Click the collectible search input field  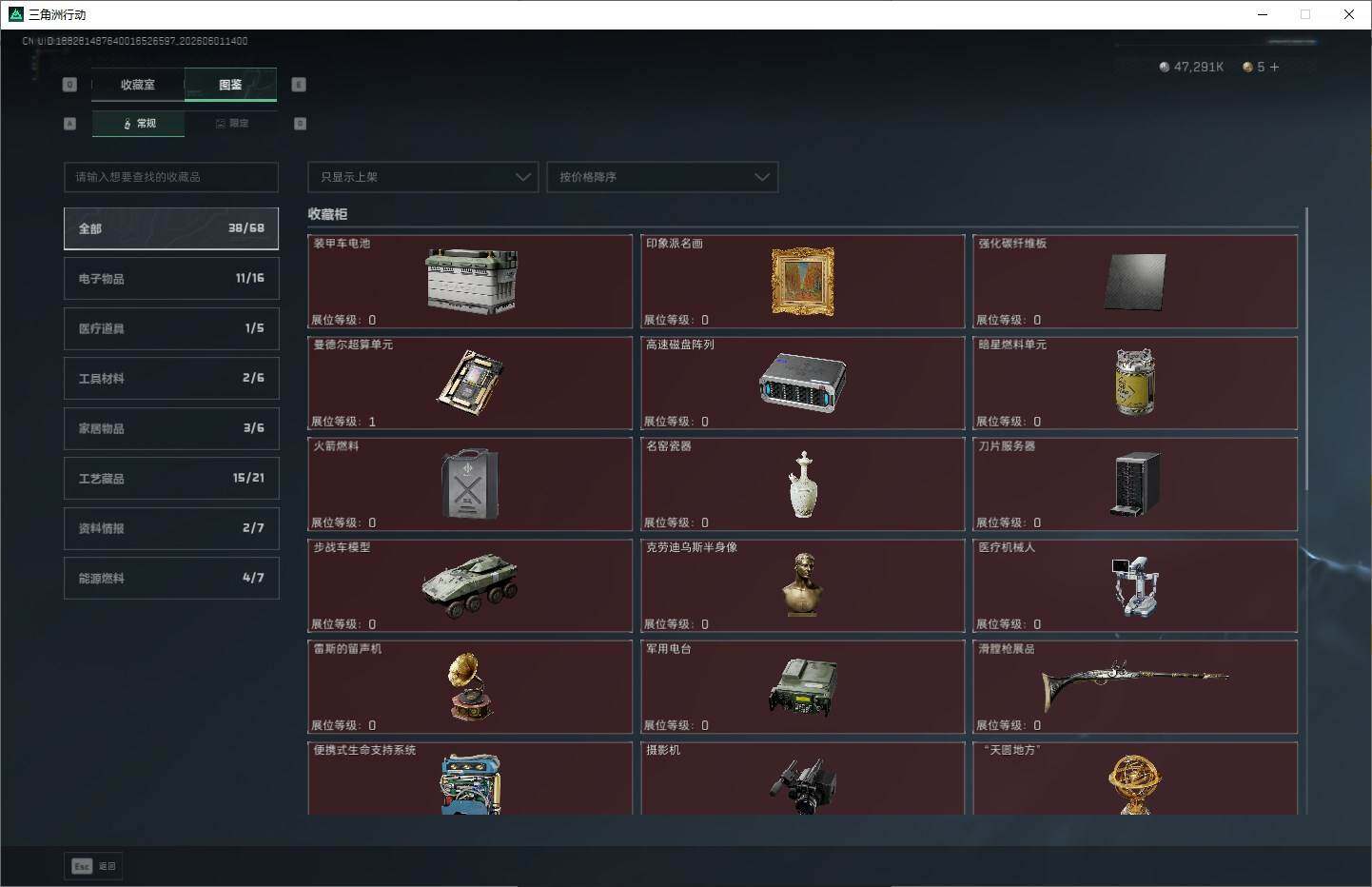pyautogui.click(x=171, y=177)
